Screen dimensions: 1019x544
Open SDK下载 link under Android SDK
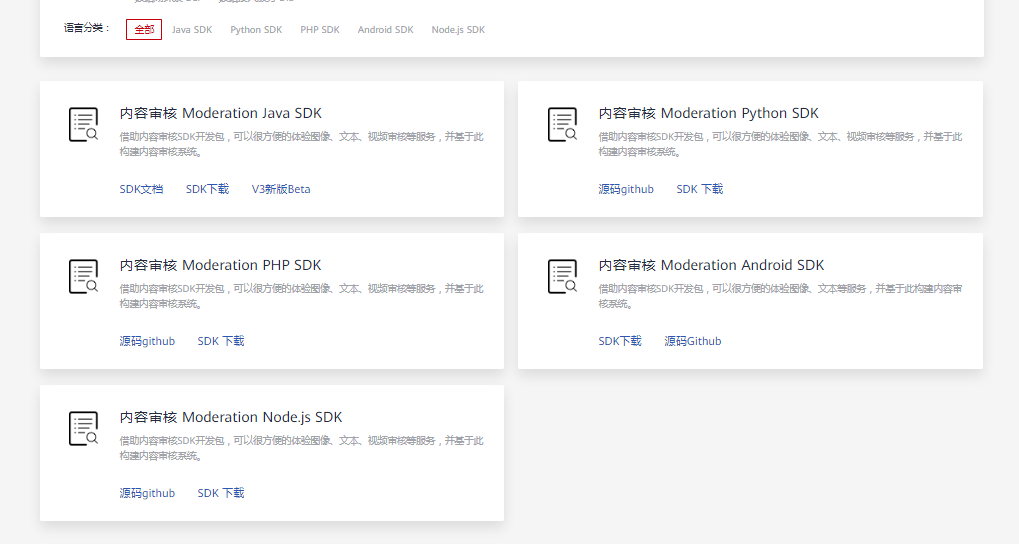click(620, 341)
